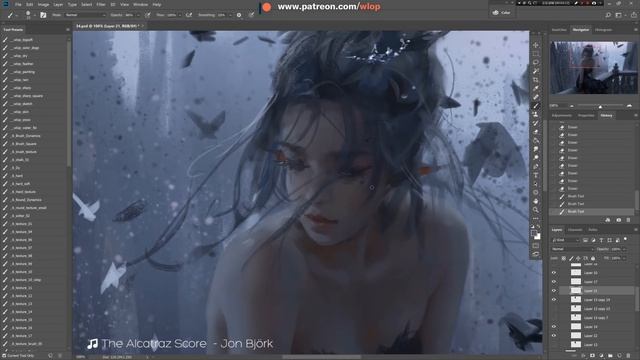The height and width of the screenshot is (360, 640).
Task: Open the Flow value dropdown
Action: click(179, 15)
